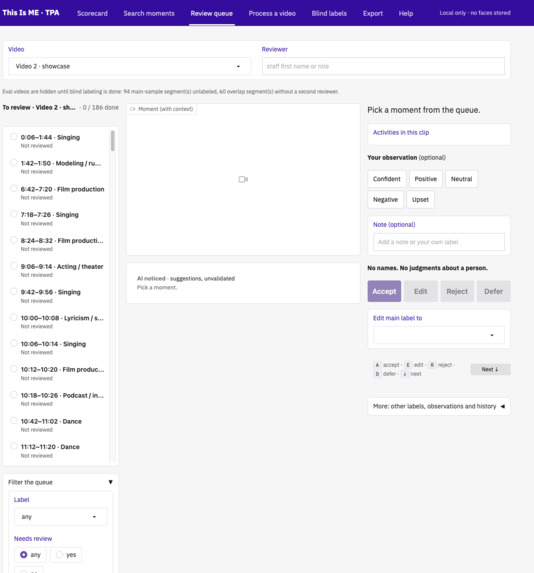The width and height of the screenshot is (534, 573).
Task: Click the Accept button
Action: tap(384, 291)
